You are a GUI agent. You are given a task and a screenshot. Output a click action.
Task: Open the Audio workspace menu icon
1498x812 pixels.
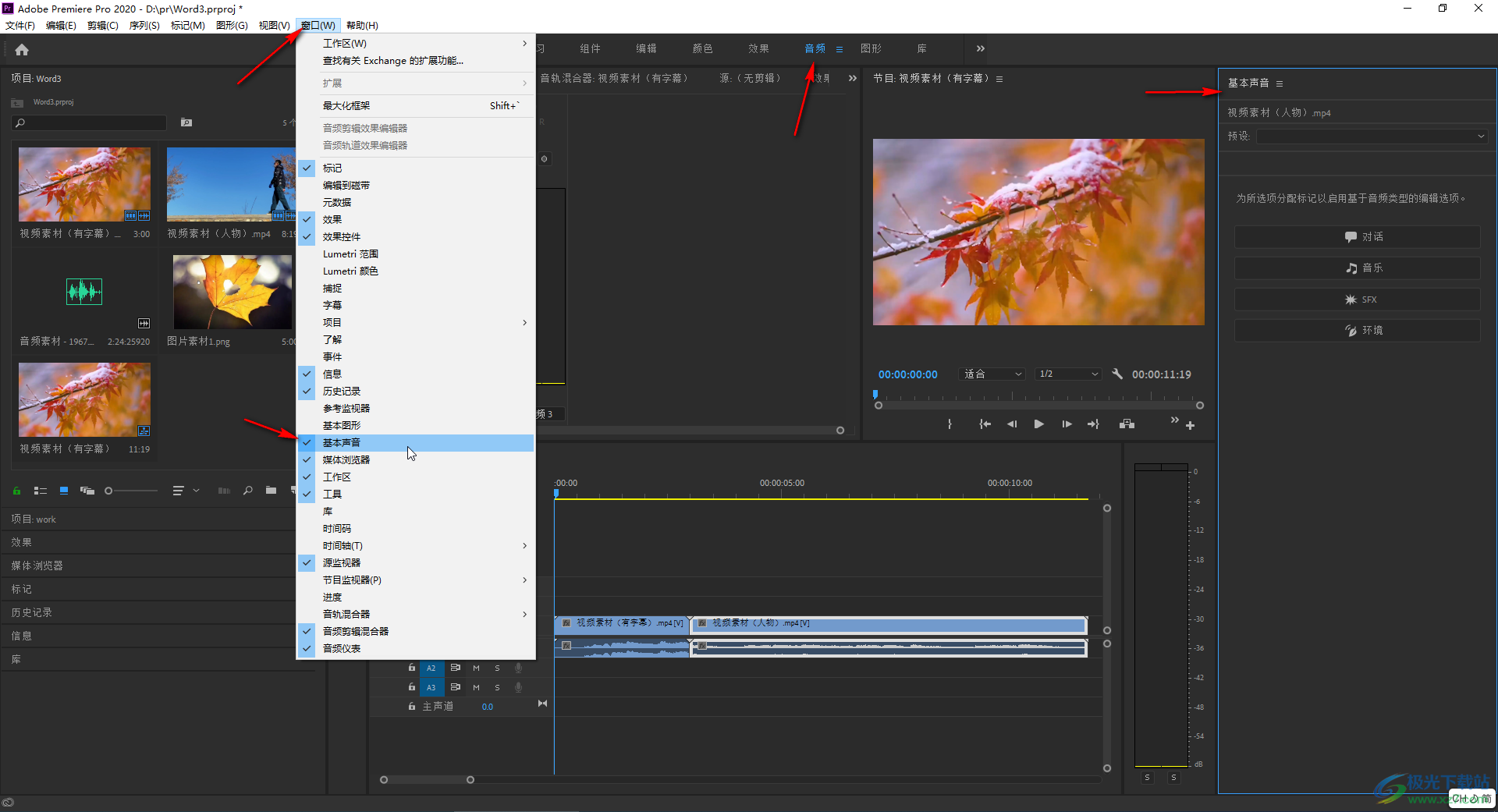(840, 49)
